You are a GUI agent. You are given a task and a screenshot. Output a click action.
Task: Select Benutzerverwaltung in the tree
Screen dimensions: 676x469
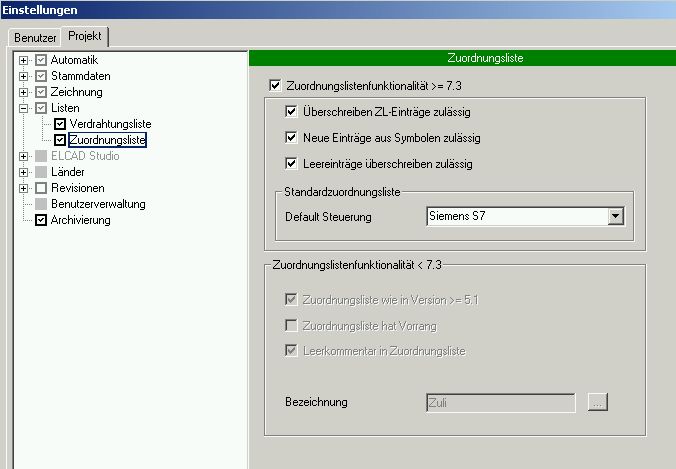(98, 204)
